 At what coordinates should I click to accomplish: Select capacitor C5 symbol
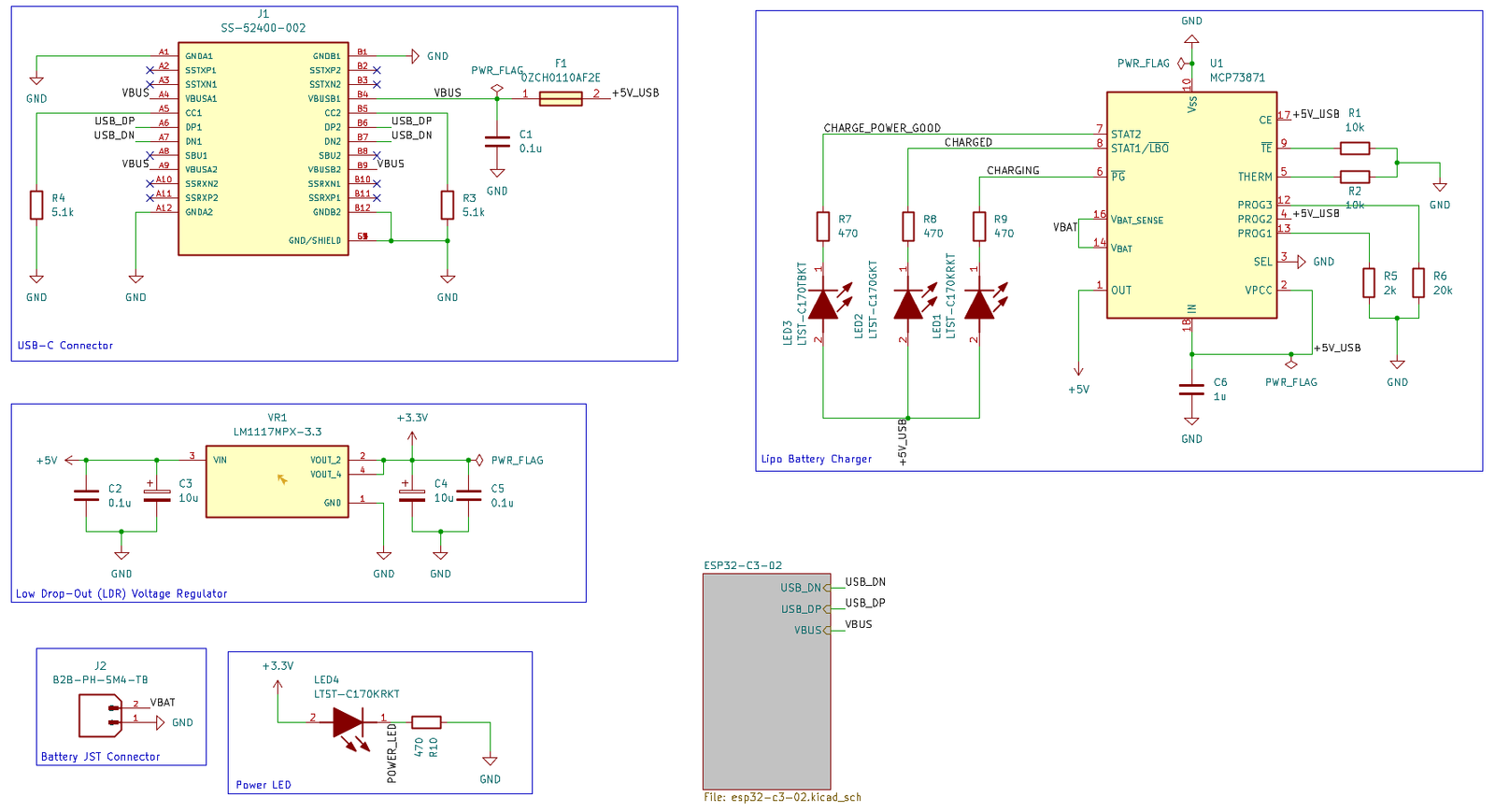point(469,496)
